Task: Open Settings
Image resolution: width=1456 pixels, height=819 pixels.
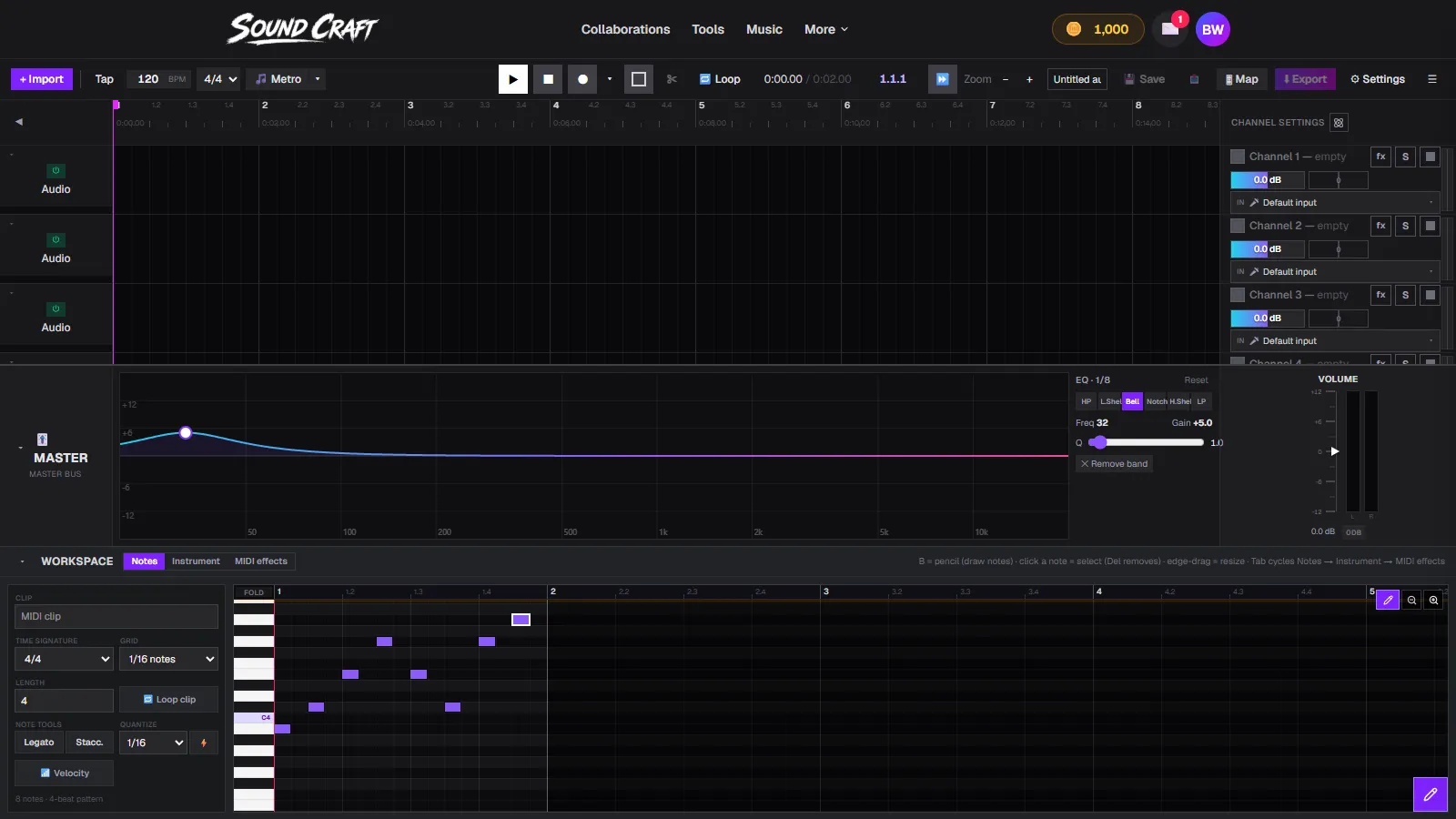Action: (1378, 79)
